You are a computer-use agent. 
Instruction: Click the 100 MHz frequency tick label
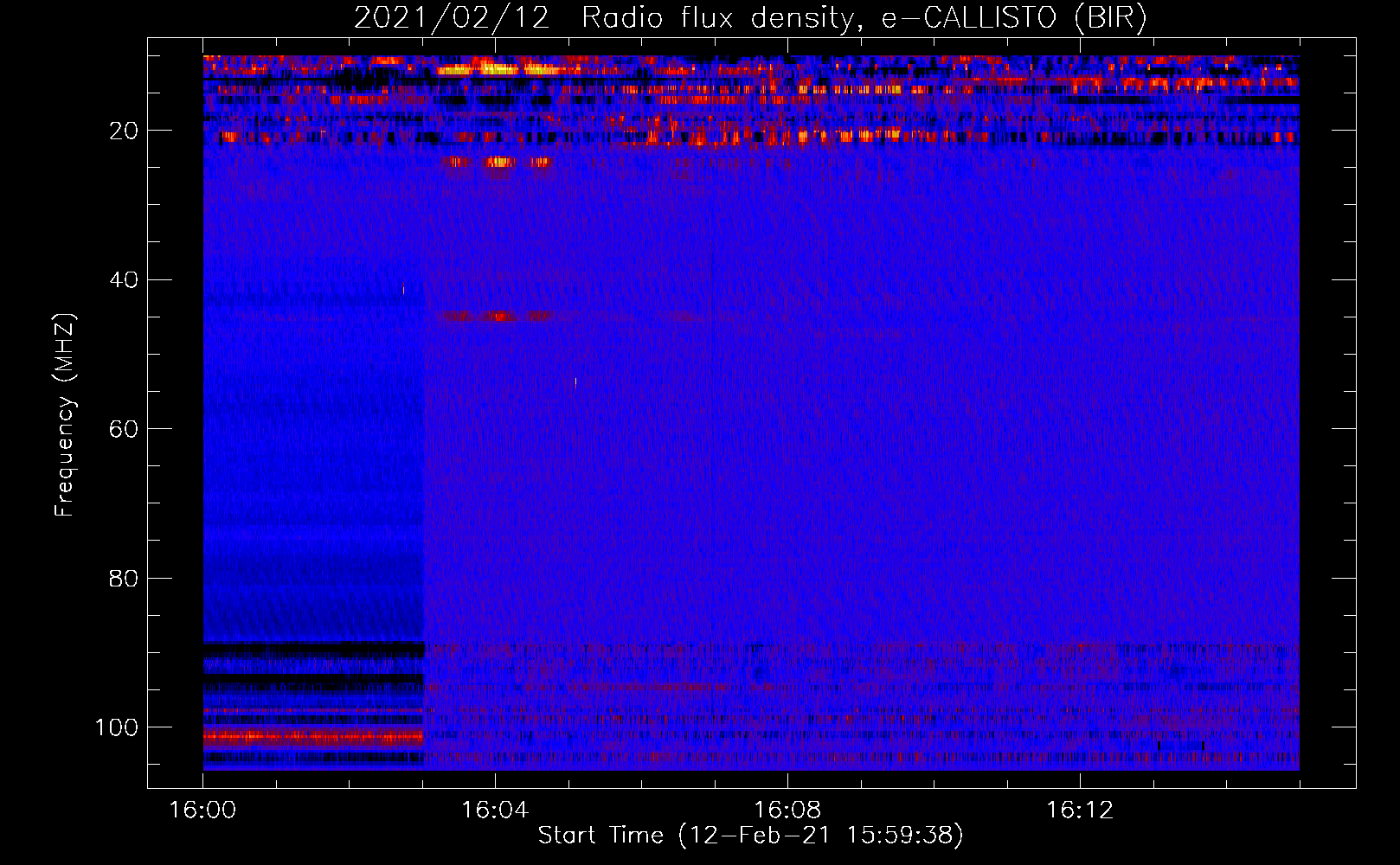(117, 727)
